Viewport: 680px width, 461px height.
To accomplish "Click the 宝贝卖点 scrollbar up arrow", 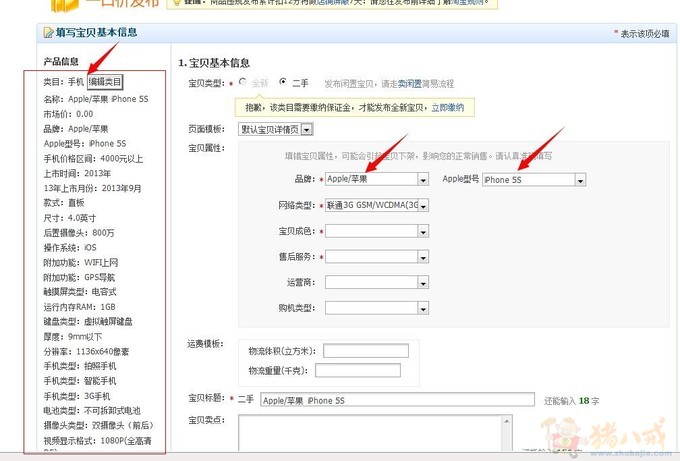I will (x=507, y=421).
